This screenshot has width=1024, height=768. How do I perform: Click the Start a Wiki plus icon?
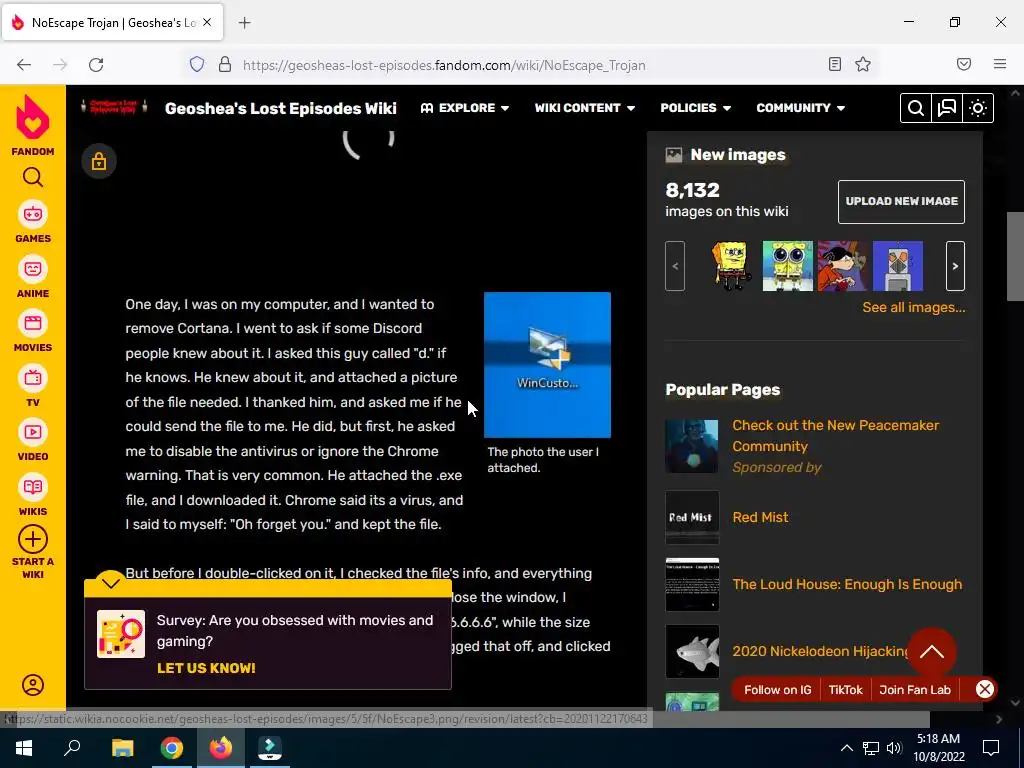point(33,539)
